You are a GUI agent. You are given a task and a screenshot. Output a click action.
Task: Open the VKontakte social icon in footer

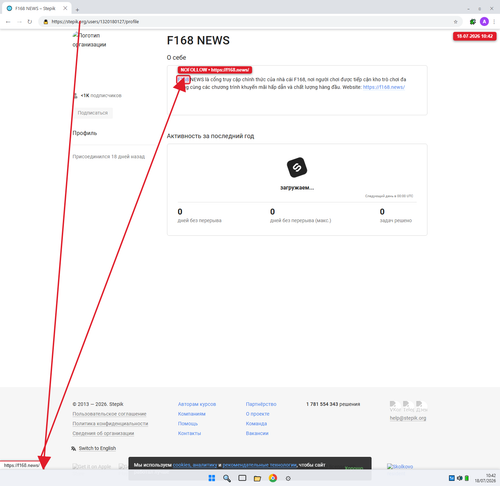395,406
